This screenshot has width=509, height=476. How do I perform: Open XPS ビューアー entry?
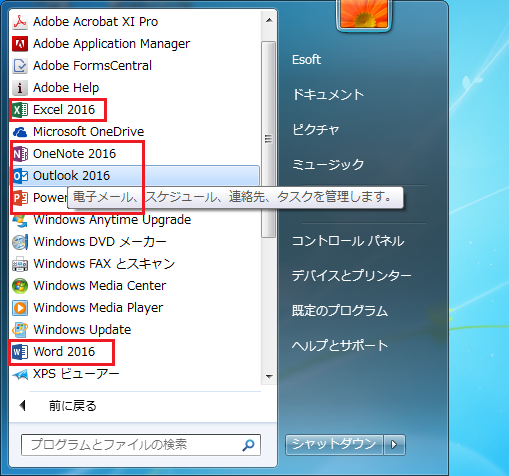click(76, 374)
